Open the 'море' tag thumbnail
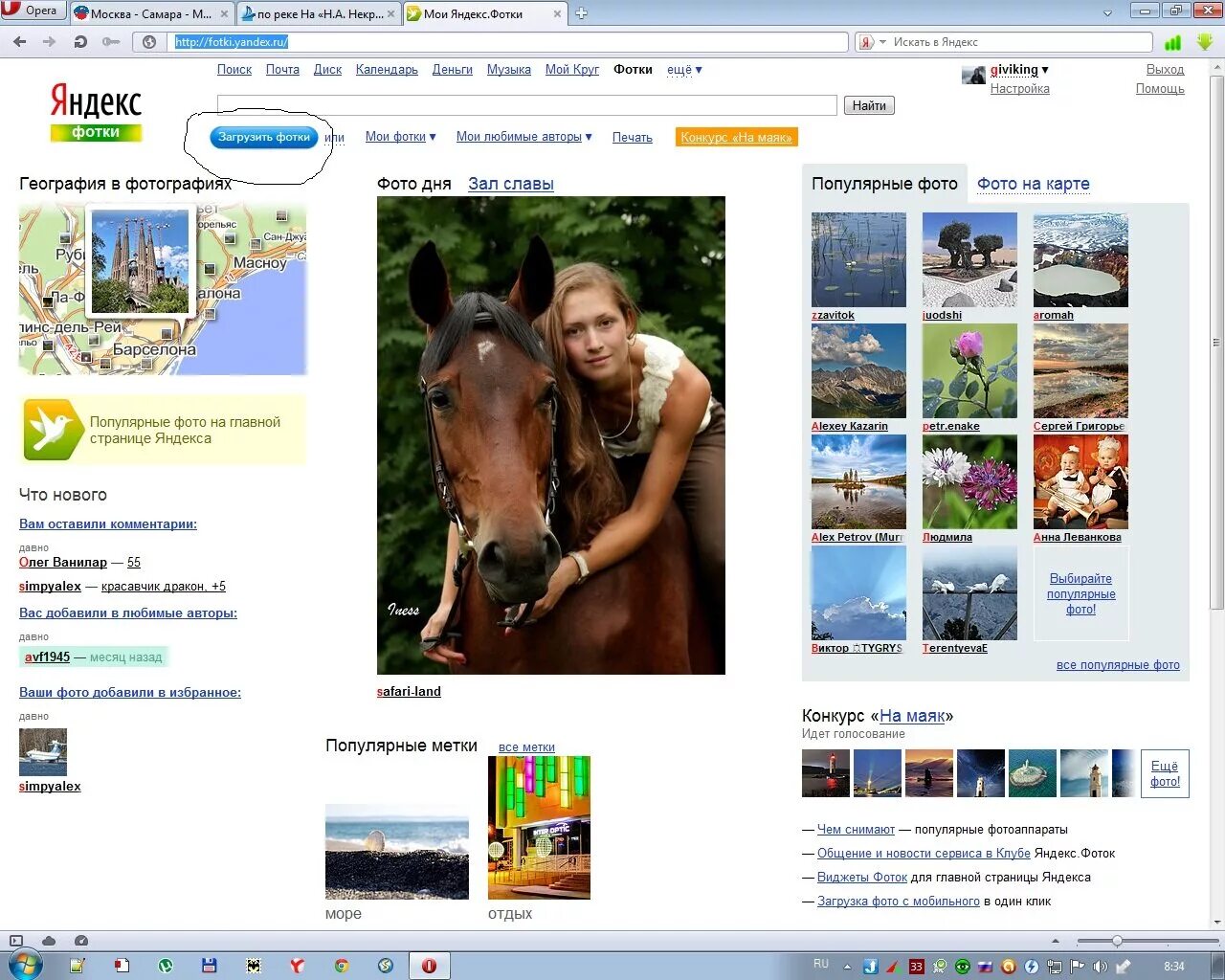This screenshot has height=980, width=1225. click(x=397, y=851)
